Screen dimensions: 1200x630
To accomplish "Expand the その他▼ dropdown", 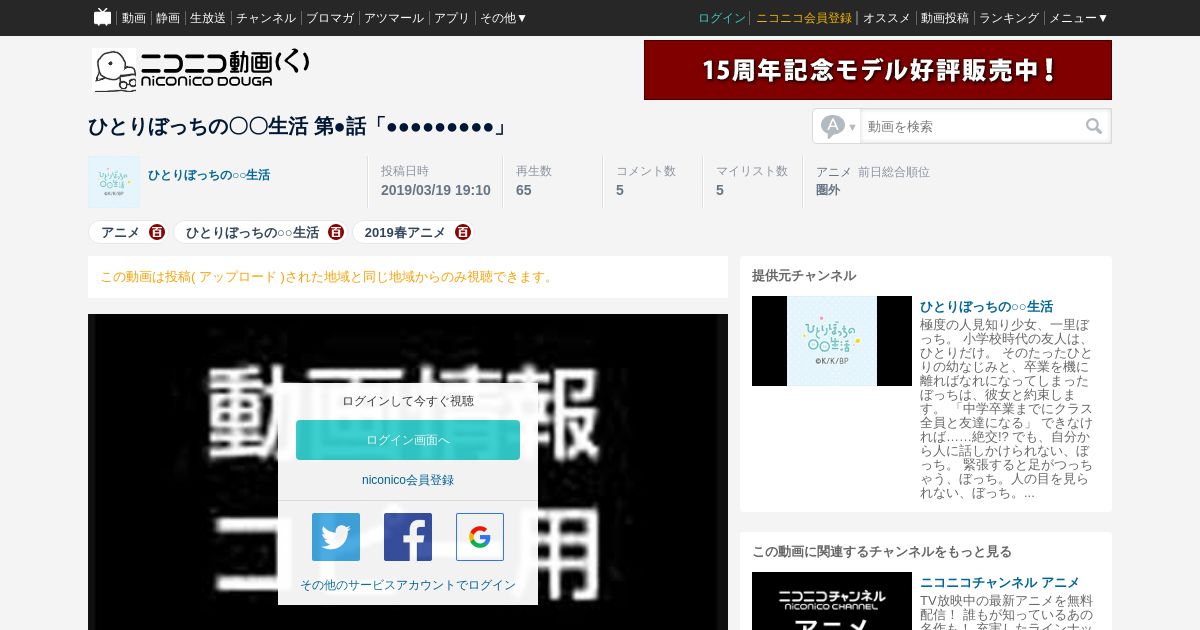I will [x=504, y=18].
